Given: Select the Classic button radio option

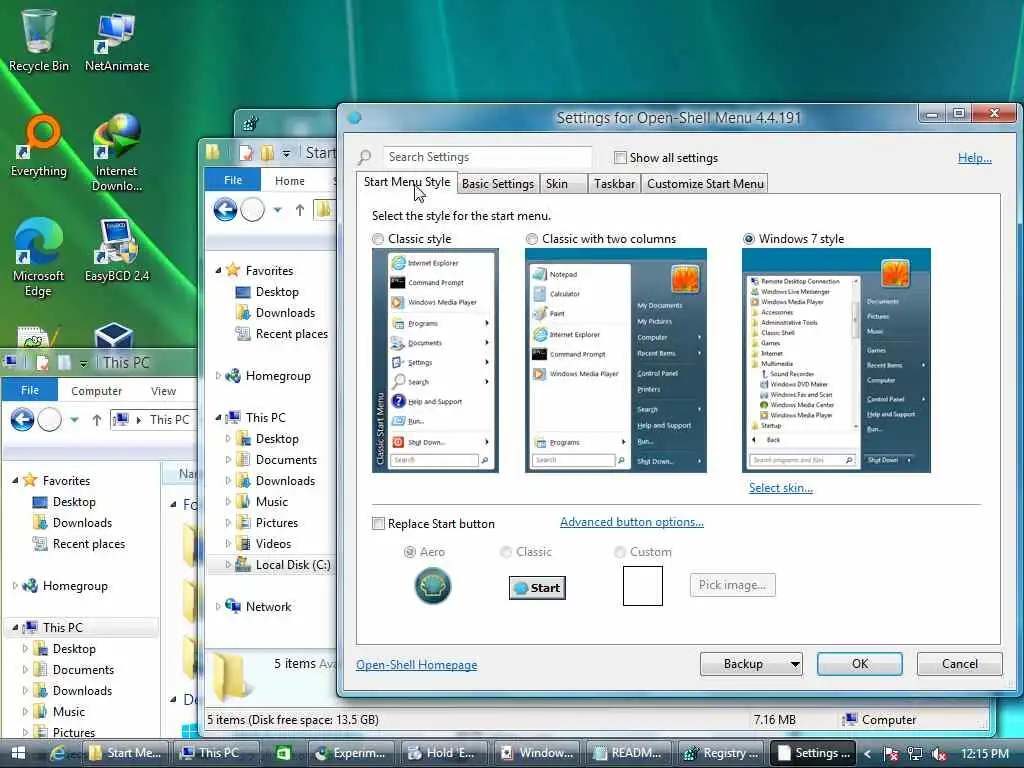Looking at the screenshot, I should coord(506,552).
